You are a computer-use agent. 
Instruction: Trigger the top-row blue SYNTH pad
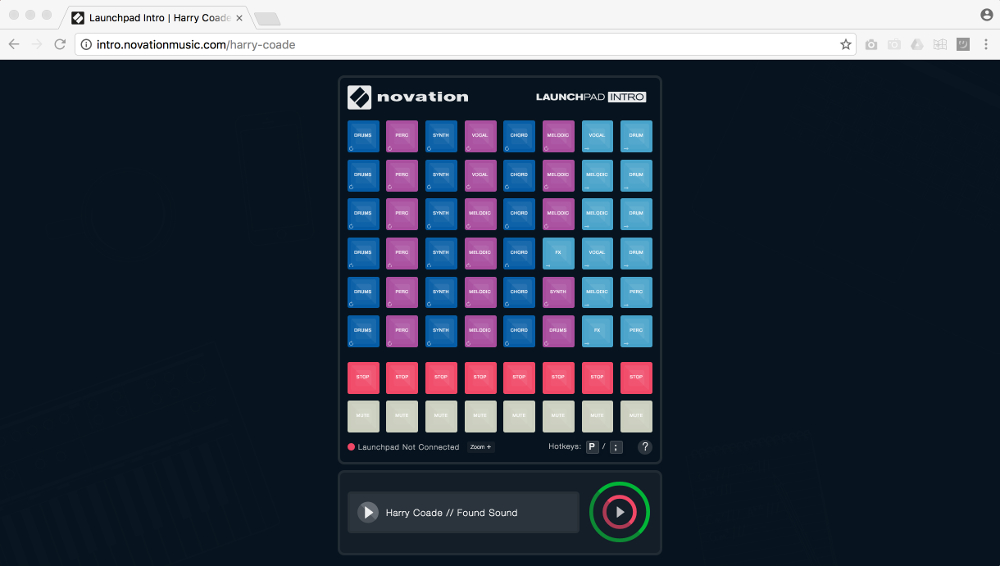pyautogui.click(x=441, y=136)
